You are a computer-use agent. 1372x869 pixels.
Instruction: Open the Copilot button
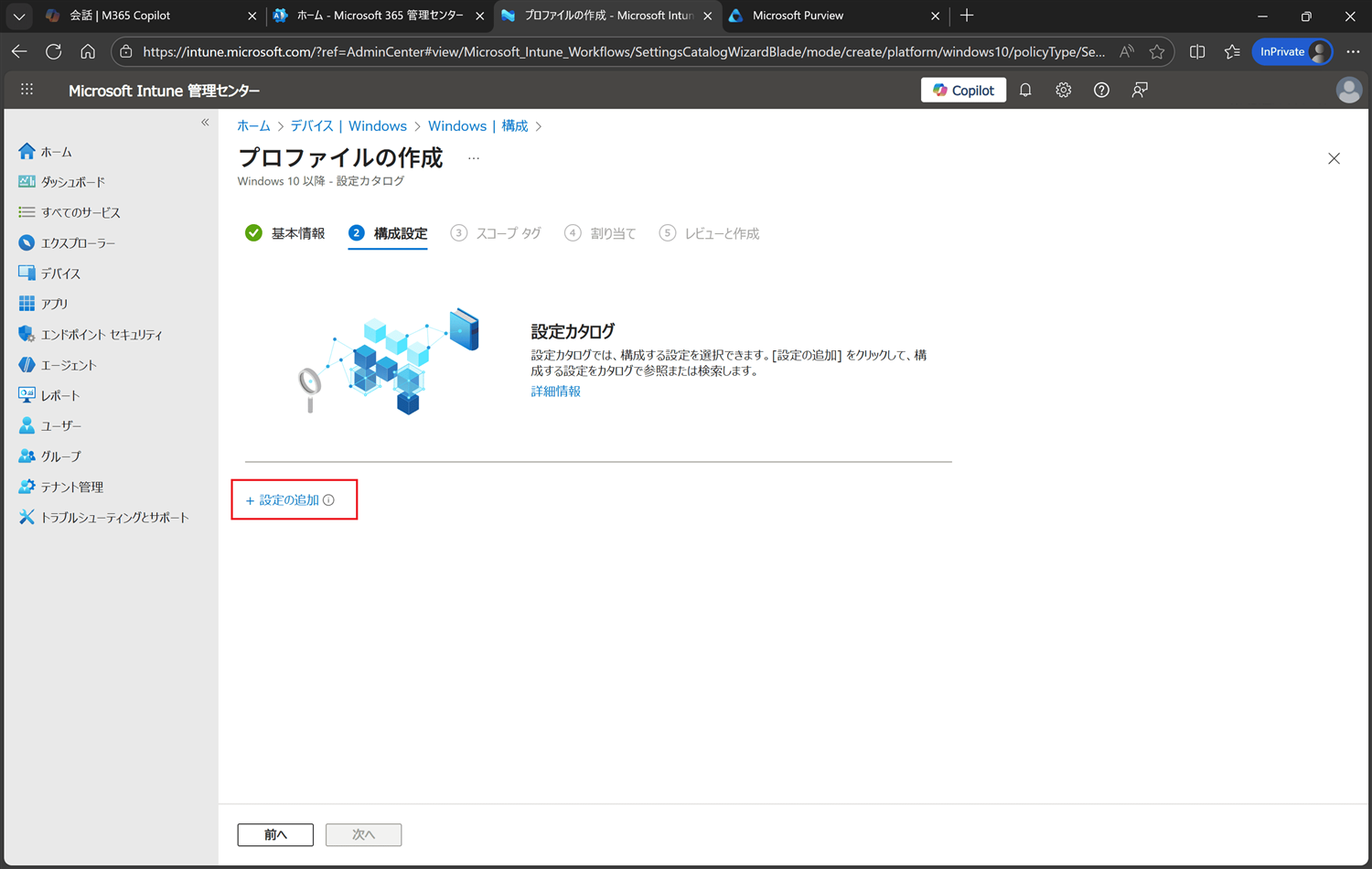963,90
